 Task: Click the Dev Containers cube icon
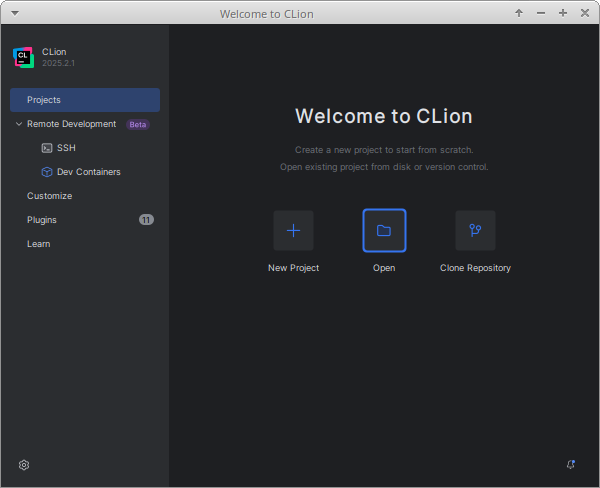[47, 172]
